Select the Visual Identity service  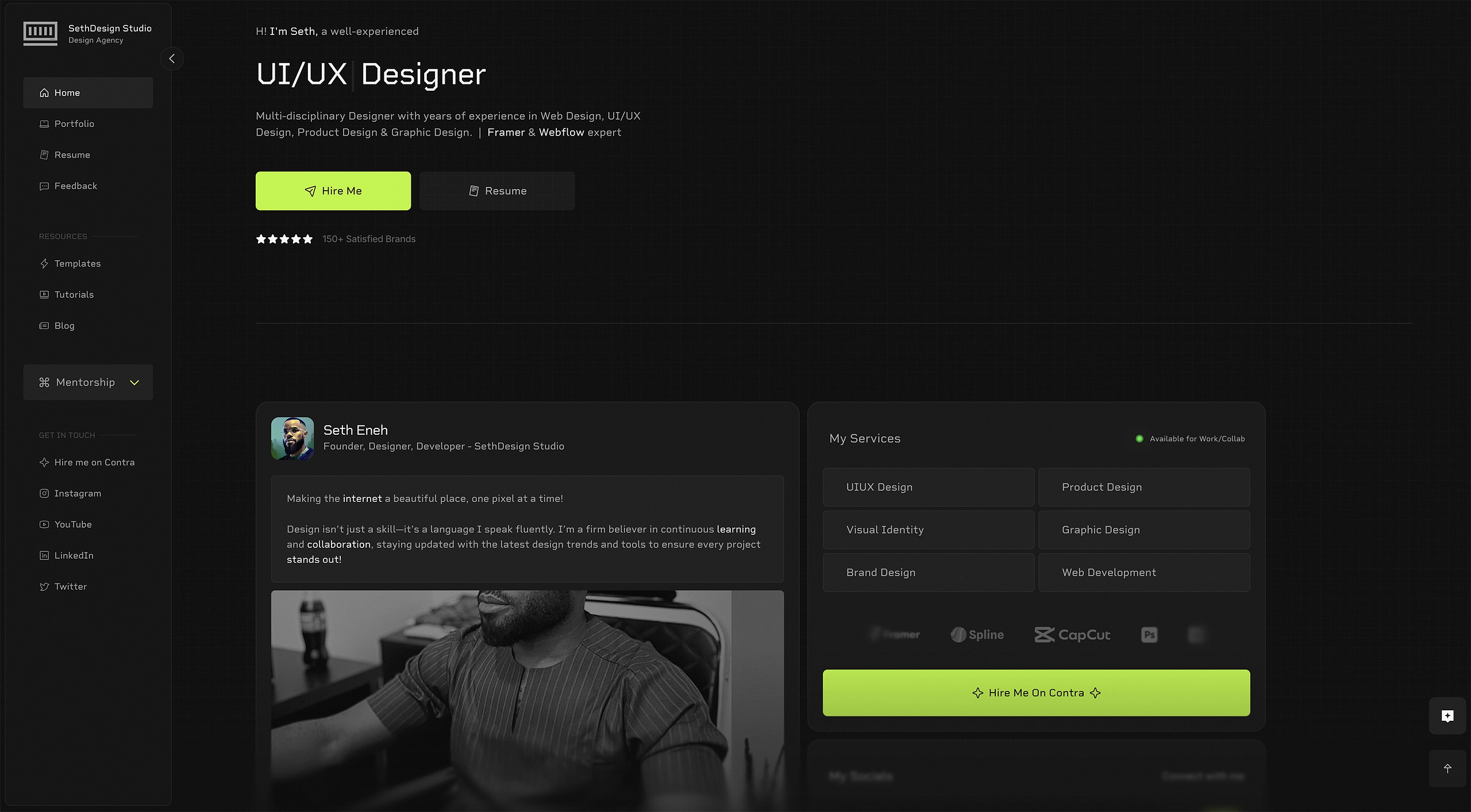(x=929, y=529)
